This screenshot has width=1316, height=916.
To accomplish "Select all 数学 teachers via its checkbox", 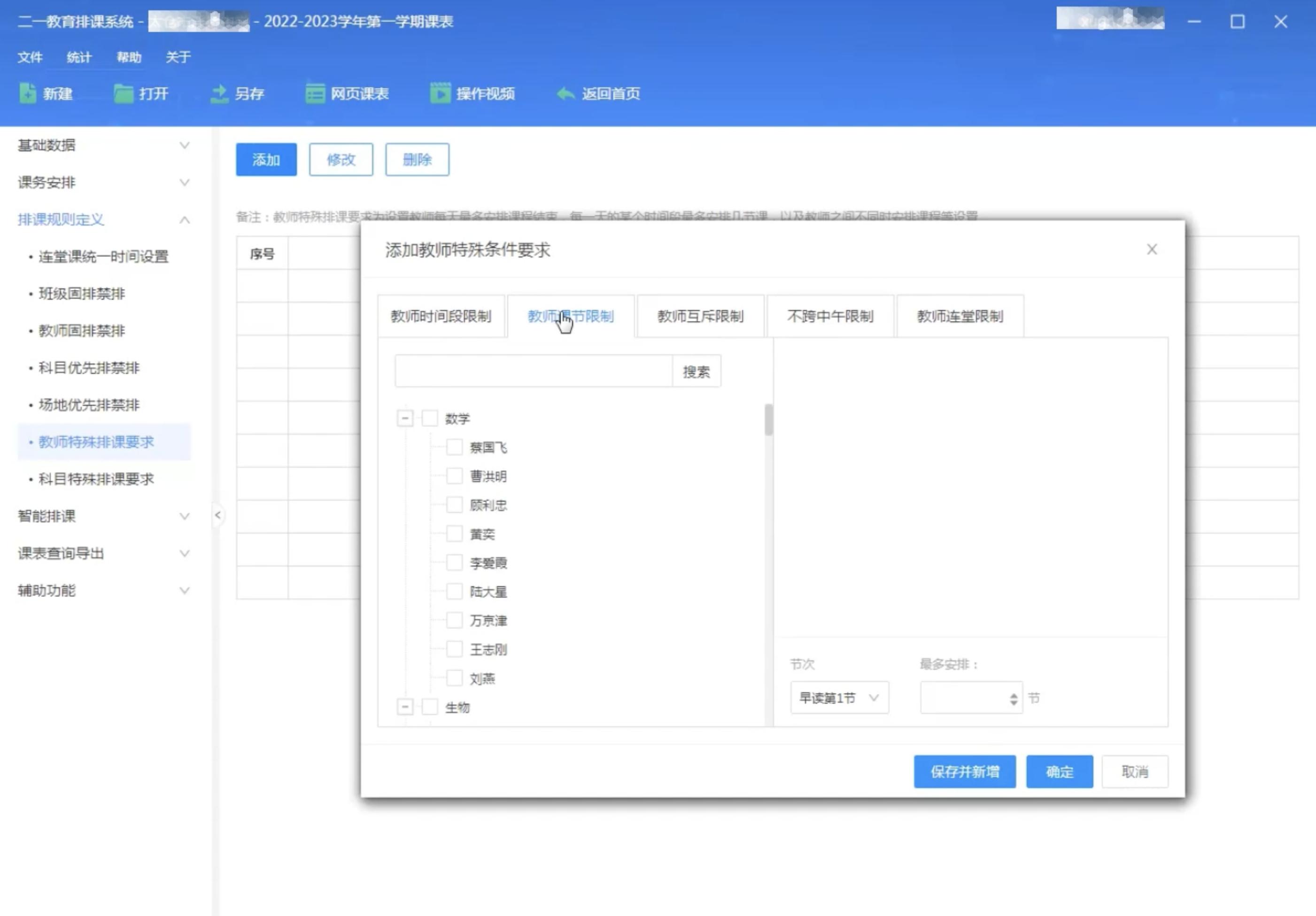I will click(430, 418).
